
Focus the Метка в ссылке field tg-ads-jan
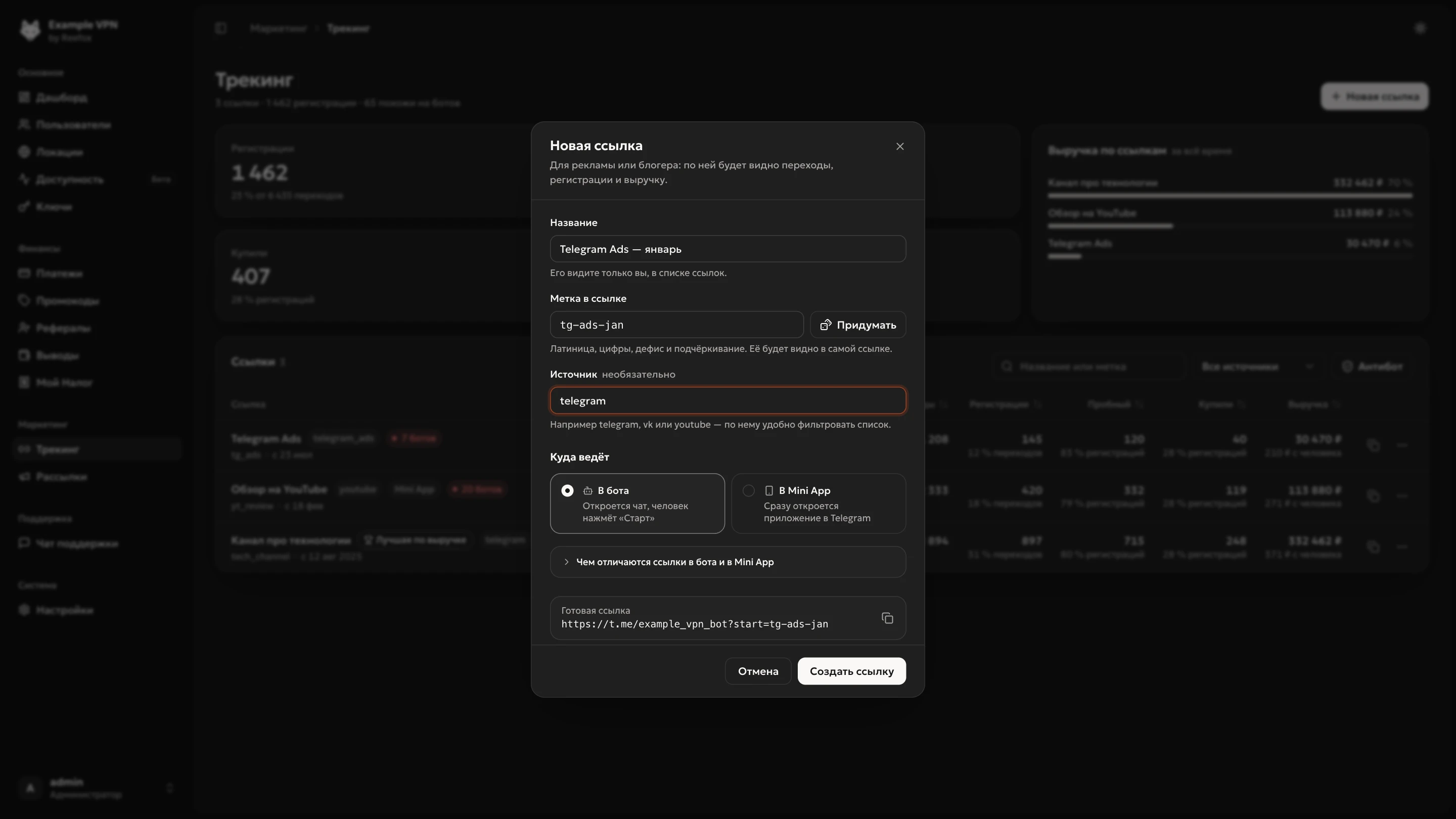[676, 325]
